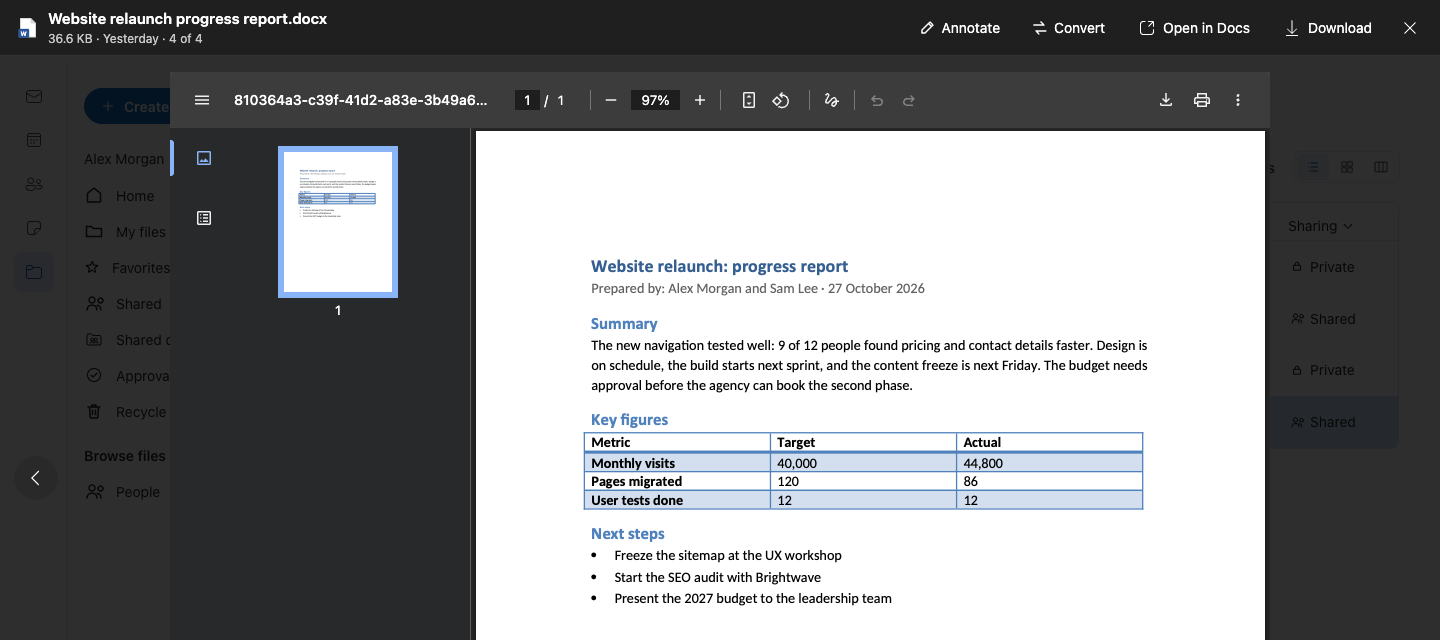
Task: Click the undo arrow in PDF toolbar
Action: point(877,100)
